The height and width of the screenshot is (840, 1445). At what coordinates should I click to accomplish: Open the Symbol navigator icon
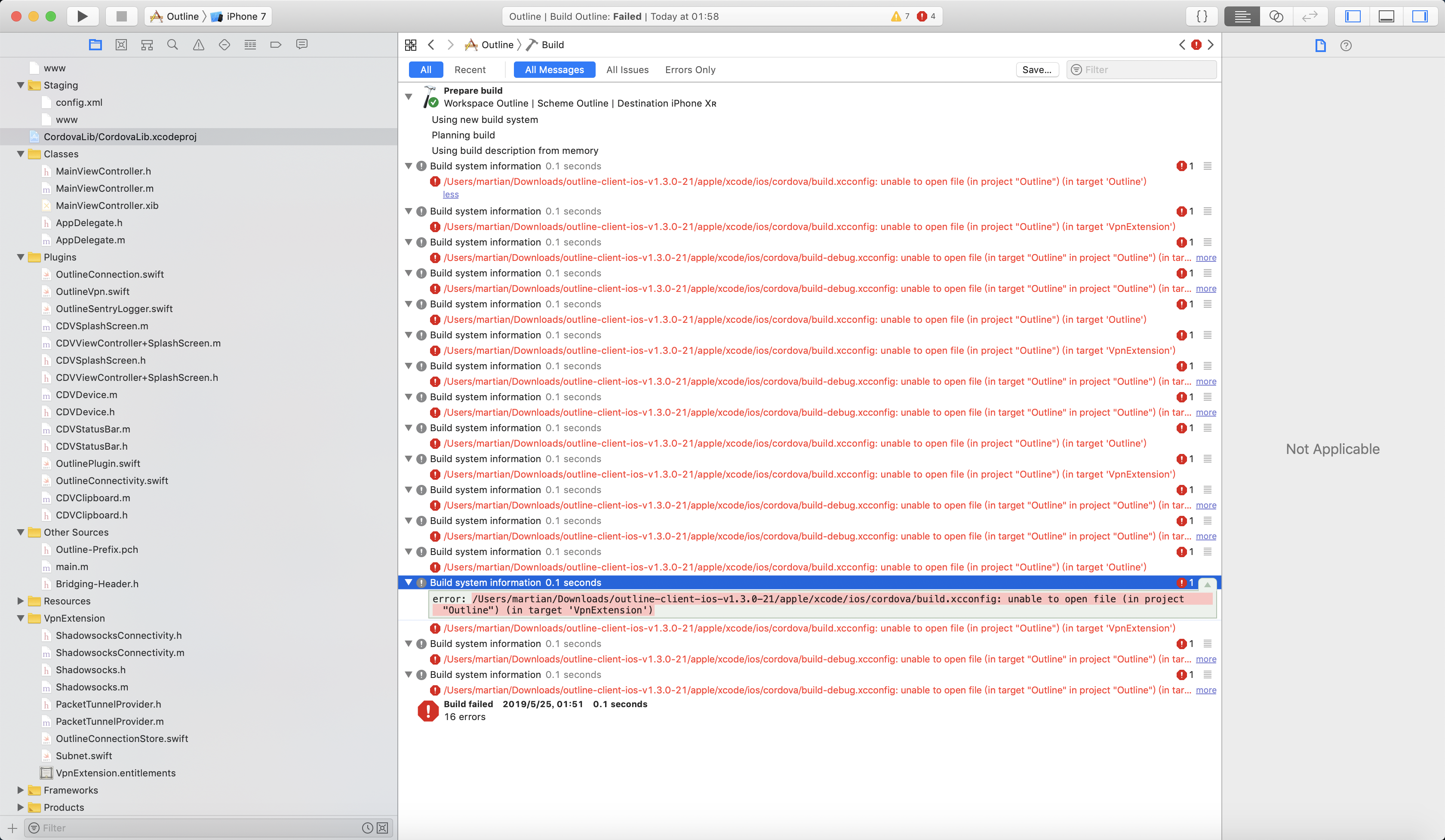click(147, 45)
